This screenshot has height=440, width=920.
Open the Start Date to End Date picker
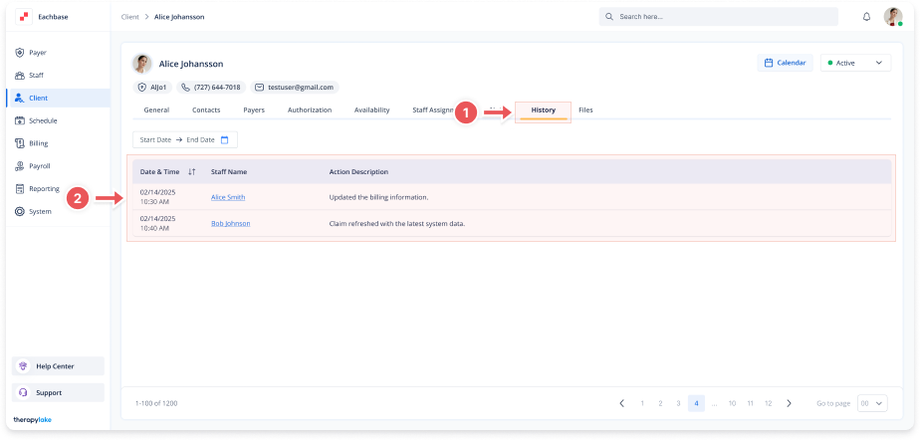(185, 140)
